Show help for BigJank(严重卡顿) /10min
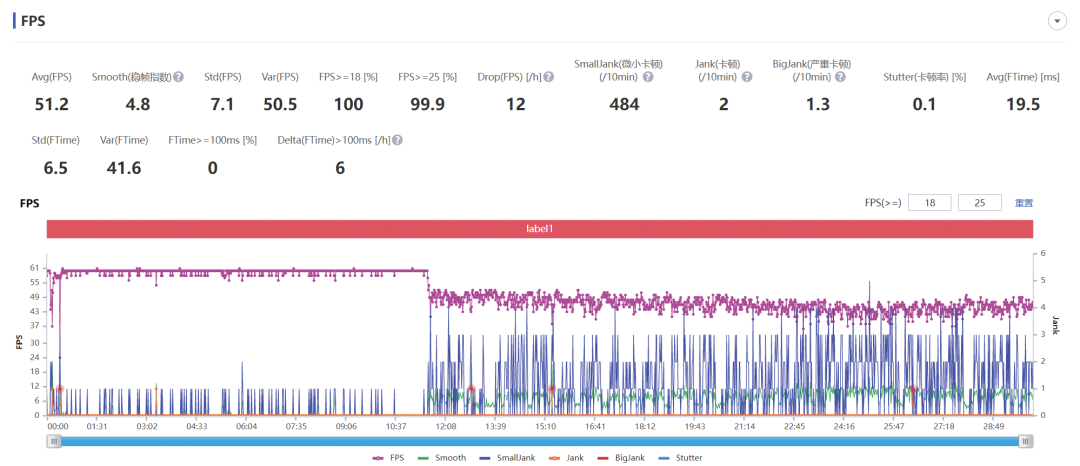Image resolution: width=1080 pixels, height=466 pixels. [840, 77]
